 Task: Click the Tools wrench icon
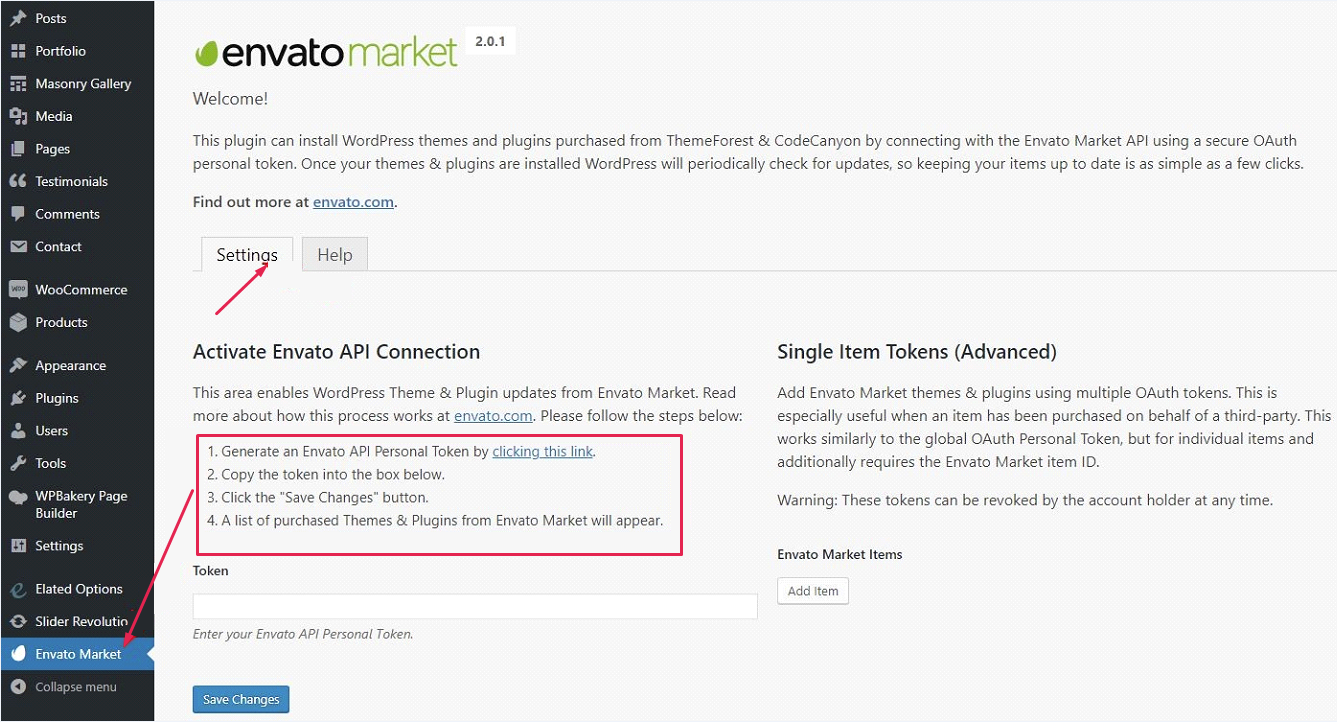point(18,463)
